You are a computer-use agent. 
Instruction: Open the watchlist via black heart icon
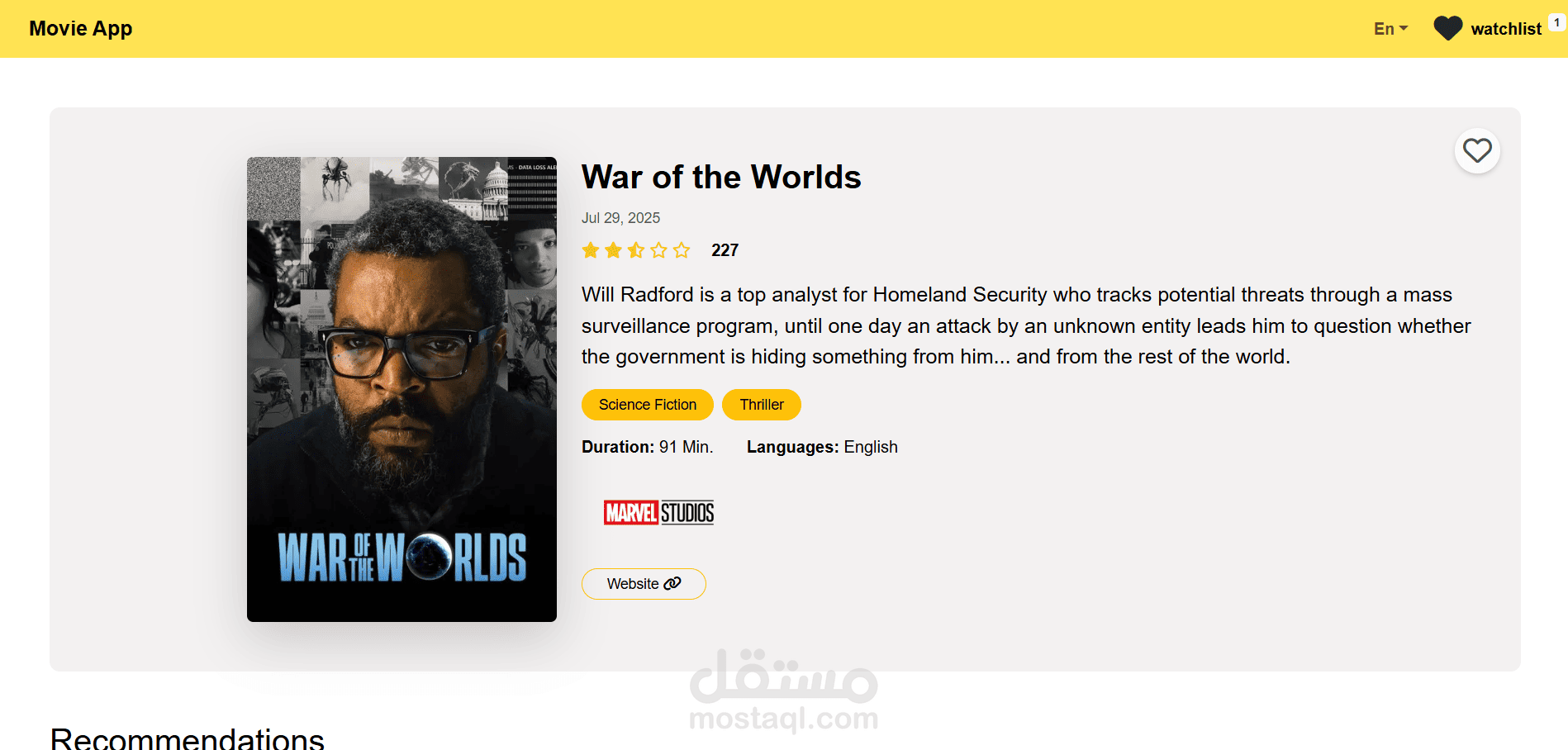point(1447,29)
